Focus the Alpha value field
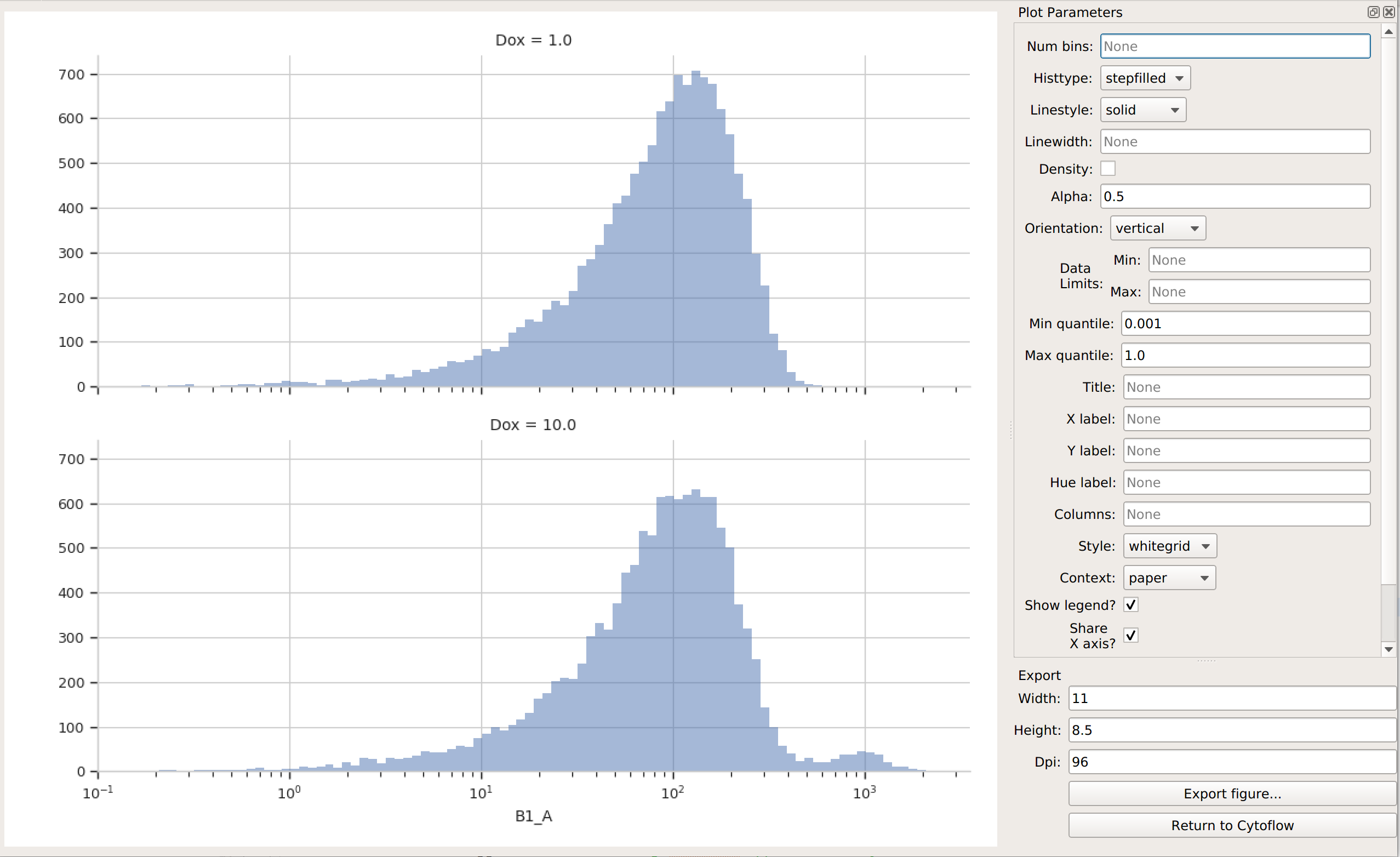Image resolution: width=1400 pixels, height=857 pixels. (x=1235, y=196)
